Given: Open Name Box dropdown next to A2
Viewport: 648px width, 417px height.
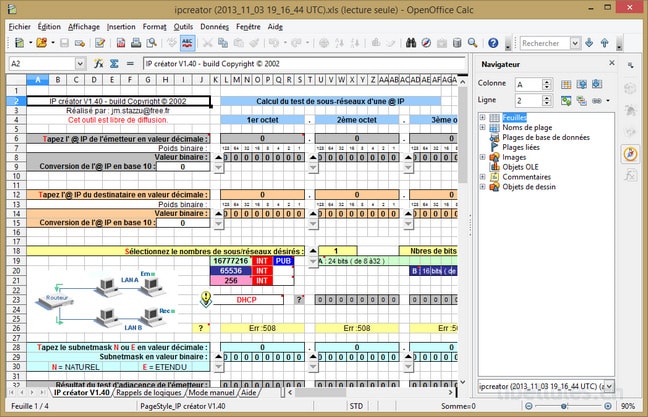Looking at the screenshot, I should [x=80, y=64].
